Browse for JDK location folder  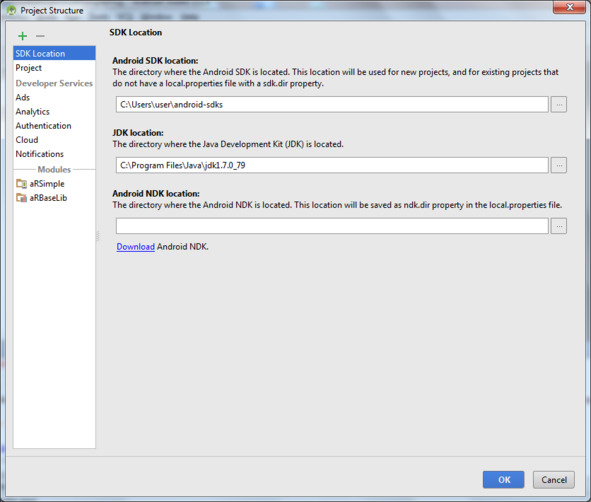tap(559, 165)
